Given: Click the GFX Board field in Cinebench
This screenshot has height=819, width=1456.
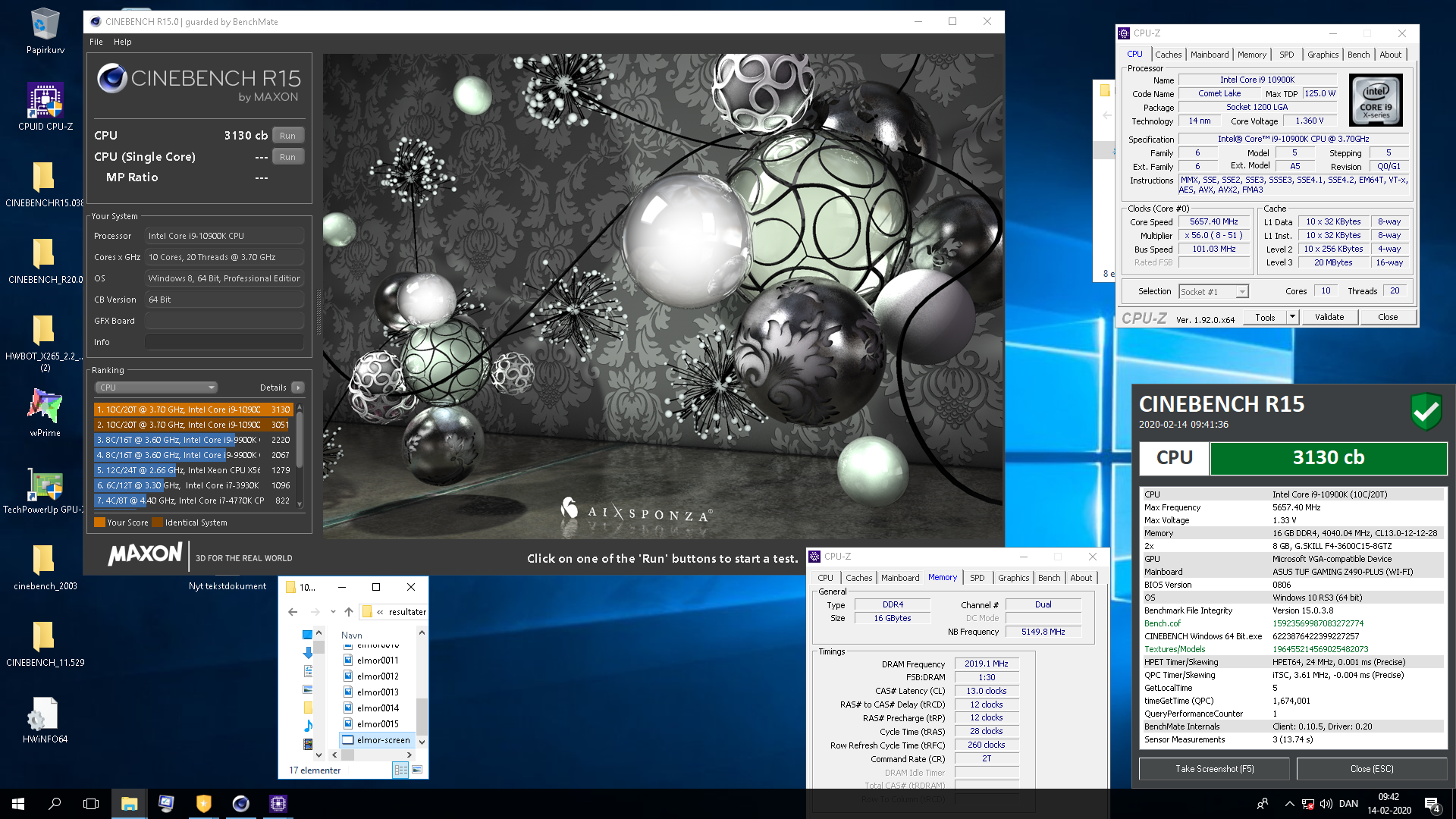Looking at the screenshot, I should click(x=224, y=321).
